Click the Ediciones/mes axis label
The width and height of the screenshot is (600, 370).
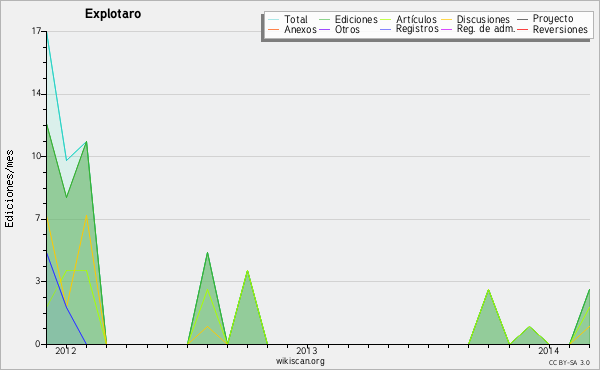point(9,189)
